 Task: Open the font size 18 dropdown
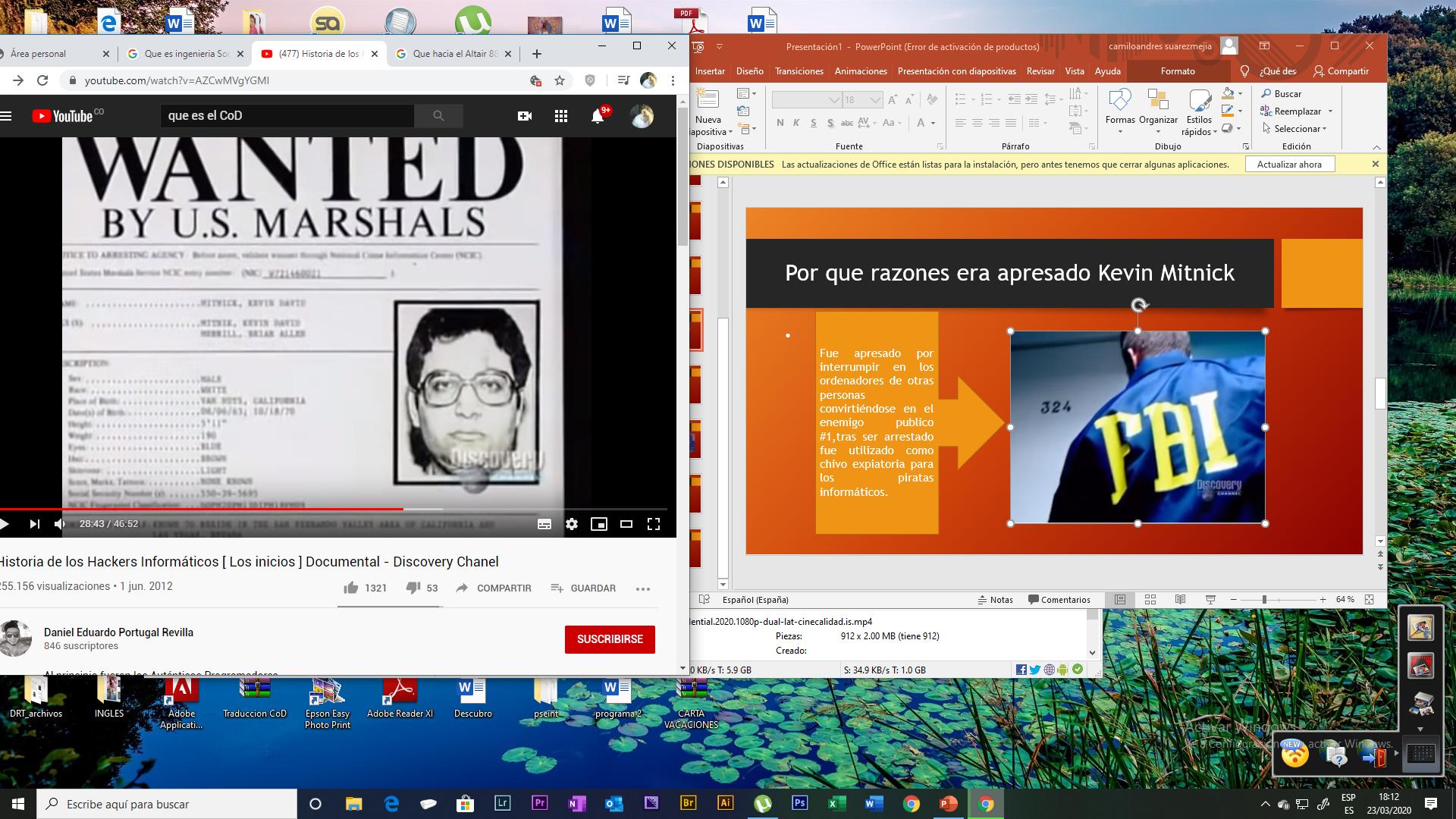point(875,99)
